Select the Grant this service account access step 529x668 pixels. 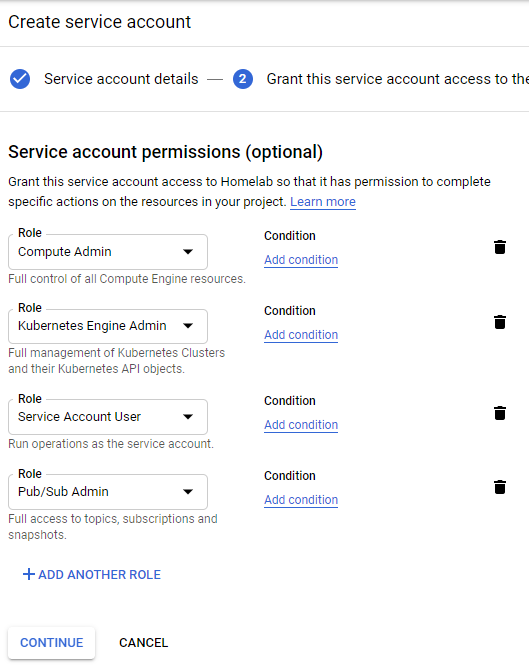tap(397, 79)
